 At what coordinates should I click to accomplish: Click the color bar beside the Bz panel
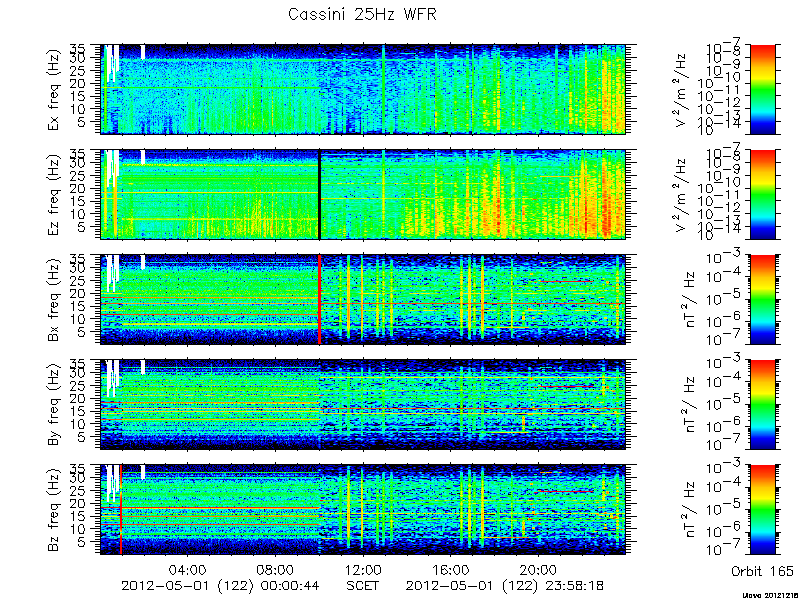[x=763, y=510]
